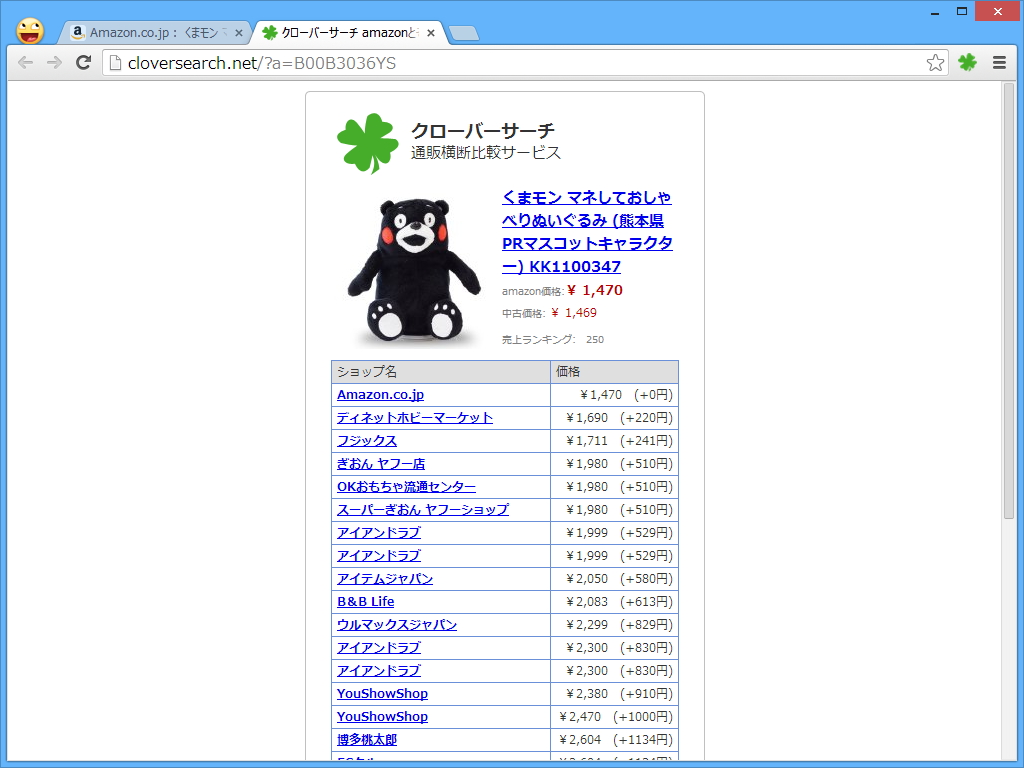
Task: Click the amazon価格 ¥1,470 text
Action: point(562,291)
